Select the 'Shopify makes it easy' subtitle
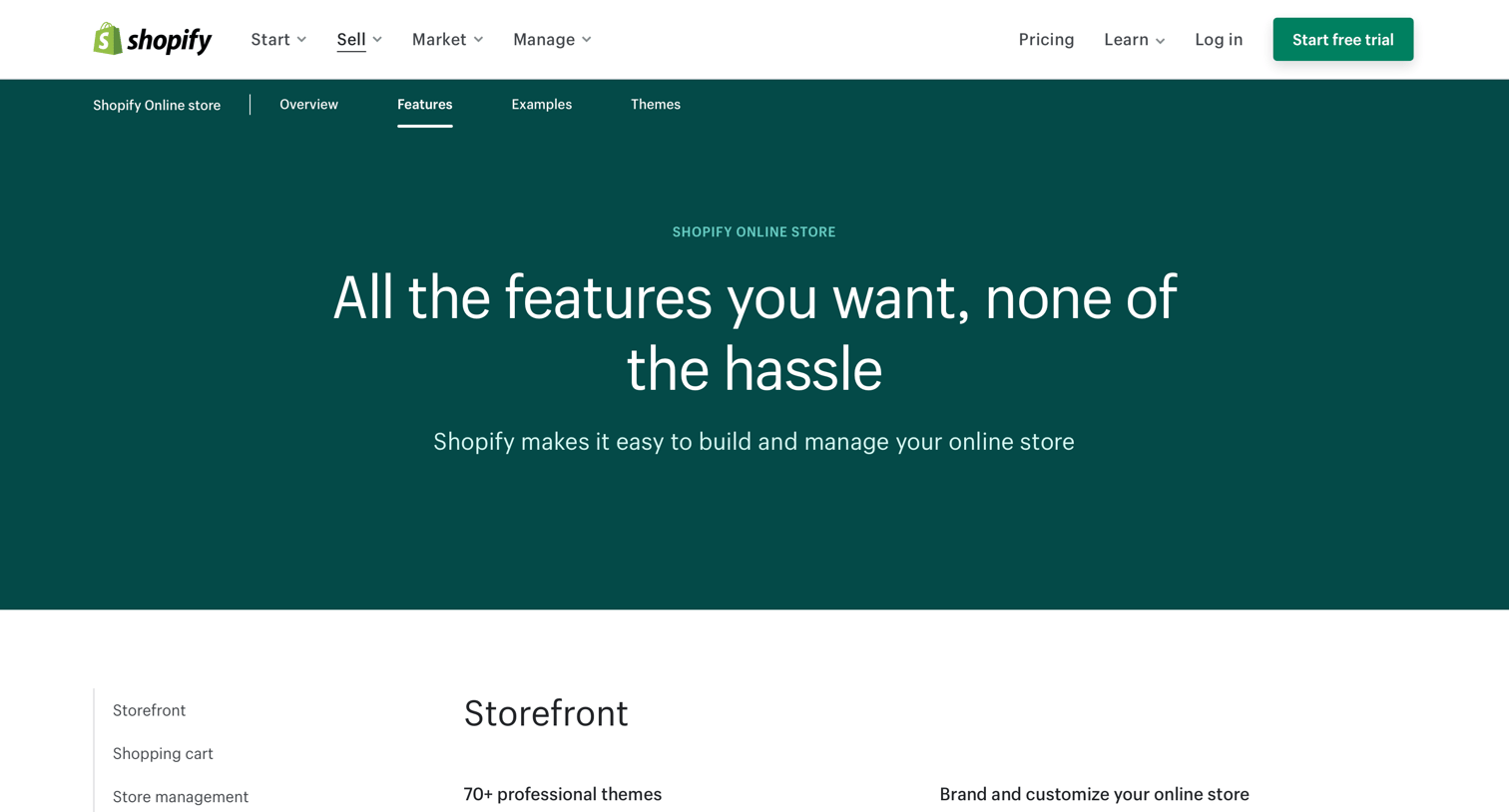1509x812 pixels. (754, 441)
